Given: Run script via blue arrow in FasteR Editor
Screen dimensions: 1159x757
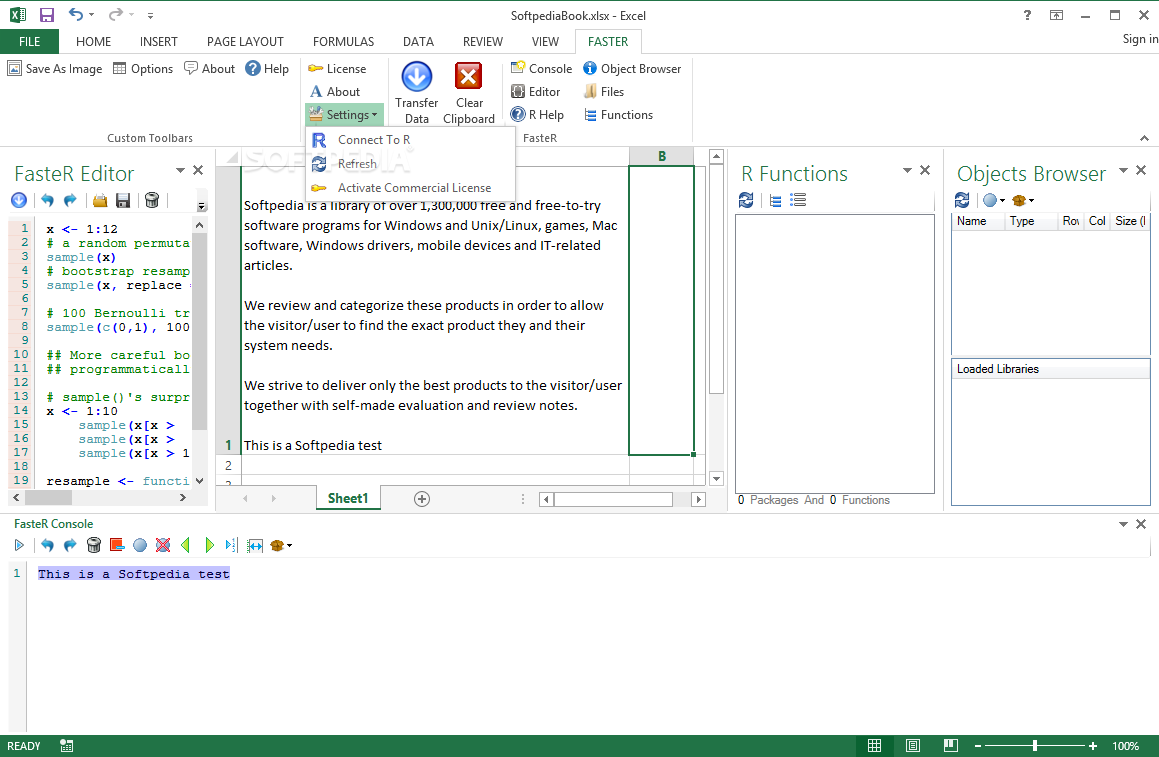Looking at the screenshot, I should (x=19, y=200).
